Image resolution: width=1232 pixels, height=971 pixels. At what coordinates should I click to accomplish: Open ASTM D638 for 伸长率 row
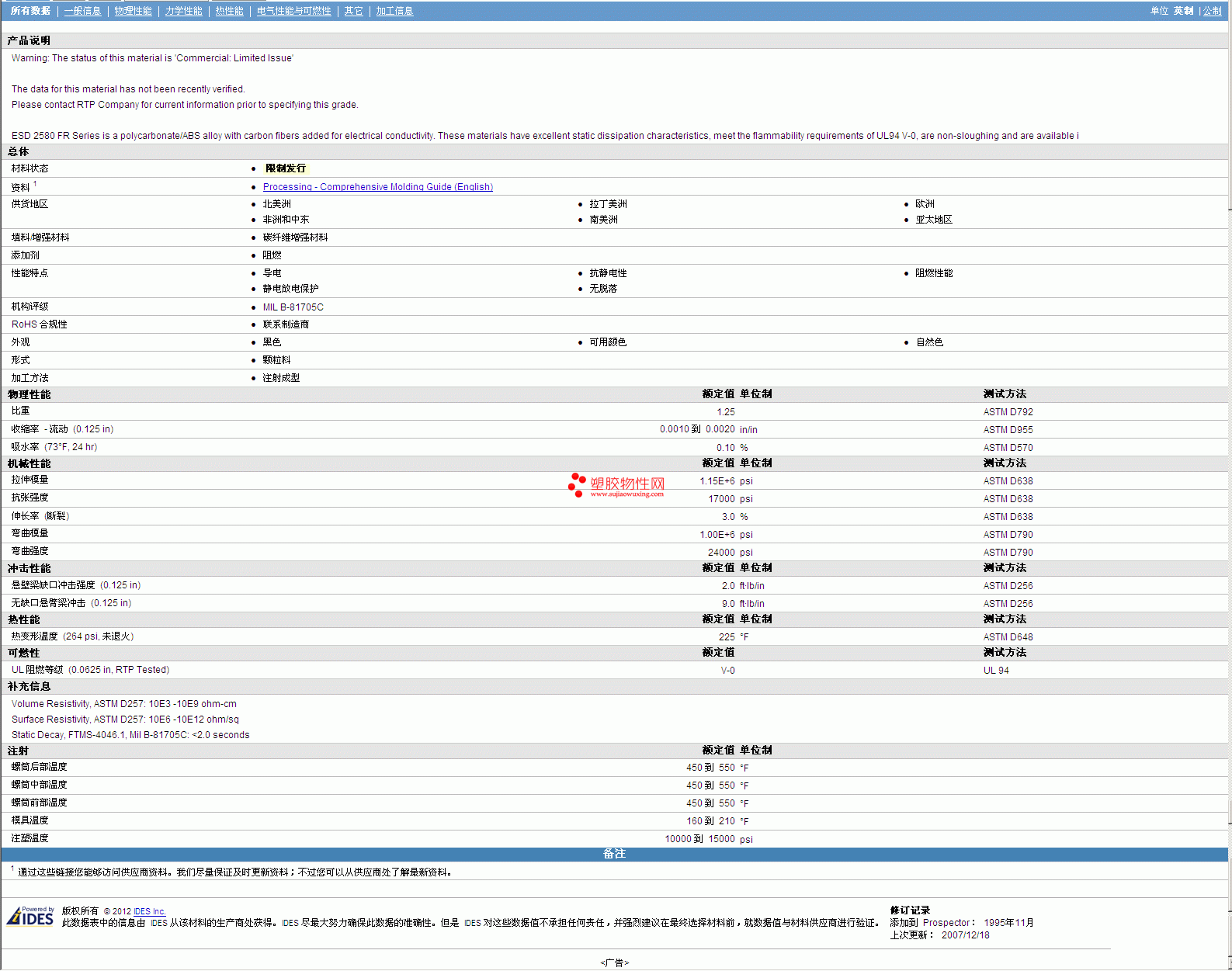[1008, 517]
